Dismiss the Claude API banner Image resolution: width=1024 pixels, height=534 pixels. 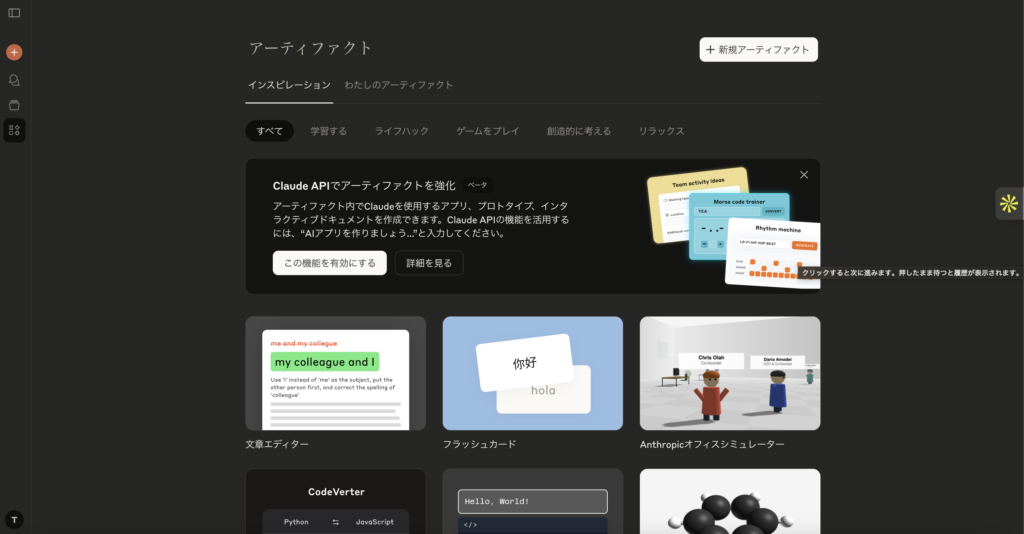pos(804,175)
